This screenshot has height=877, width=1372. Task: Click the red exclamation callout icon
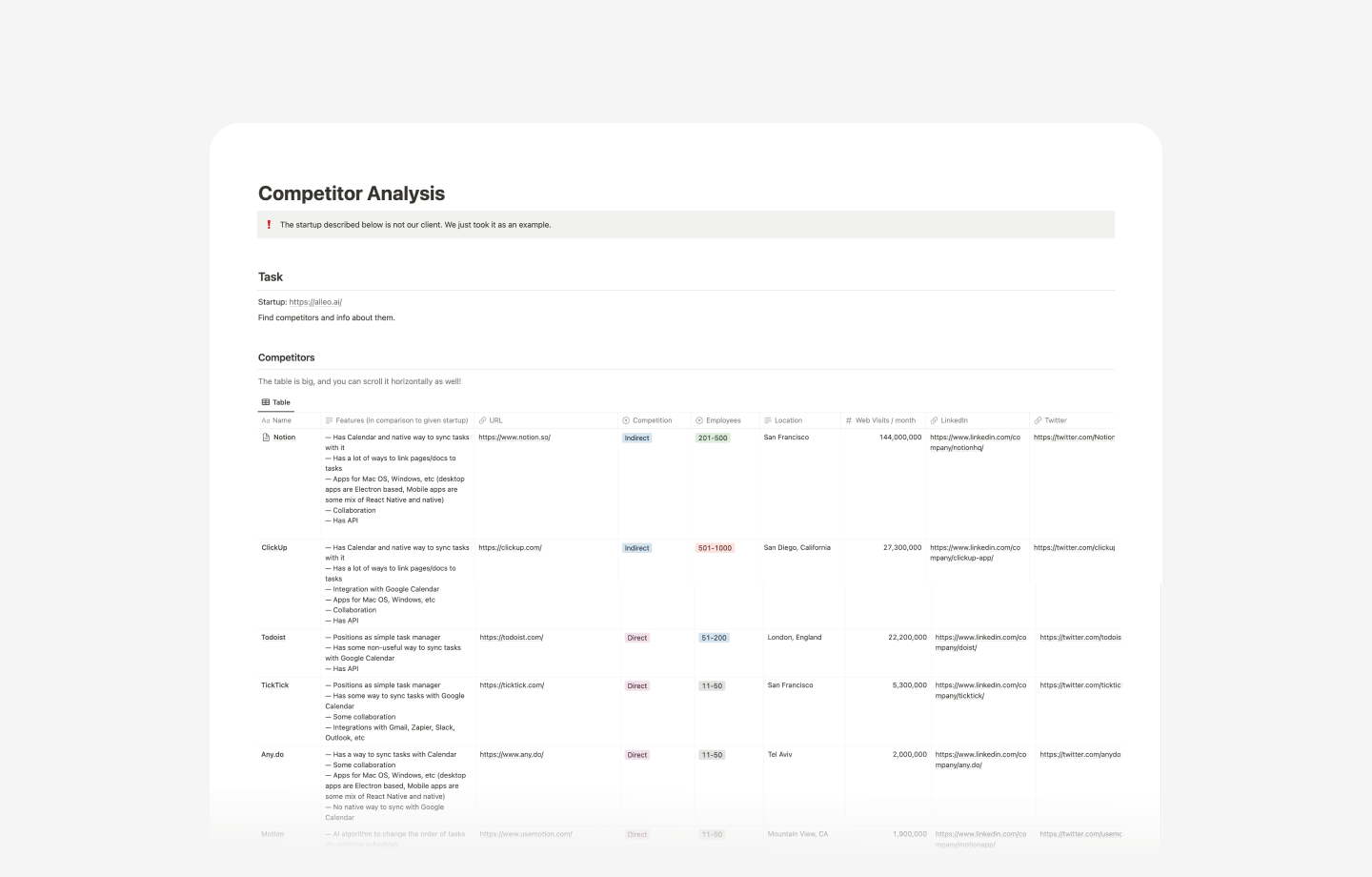(x=269, y=225)
